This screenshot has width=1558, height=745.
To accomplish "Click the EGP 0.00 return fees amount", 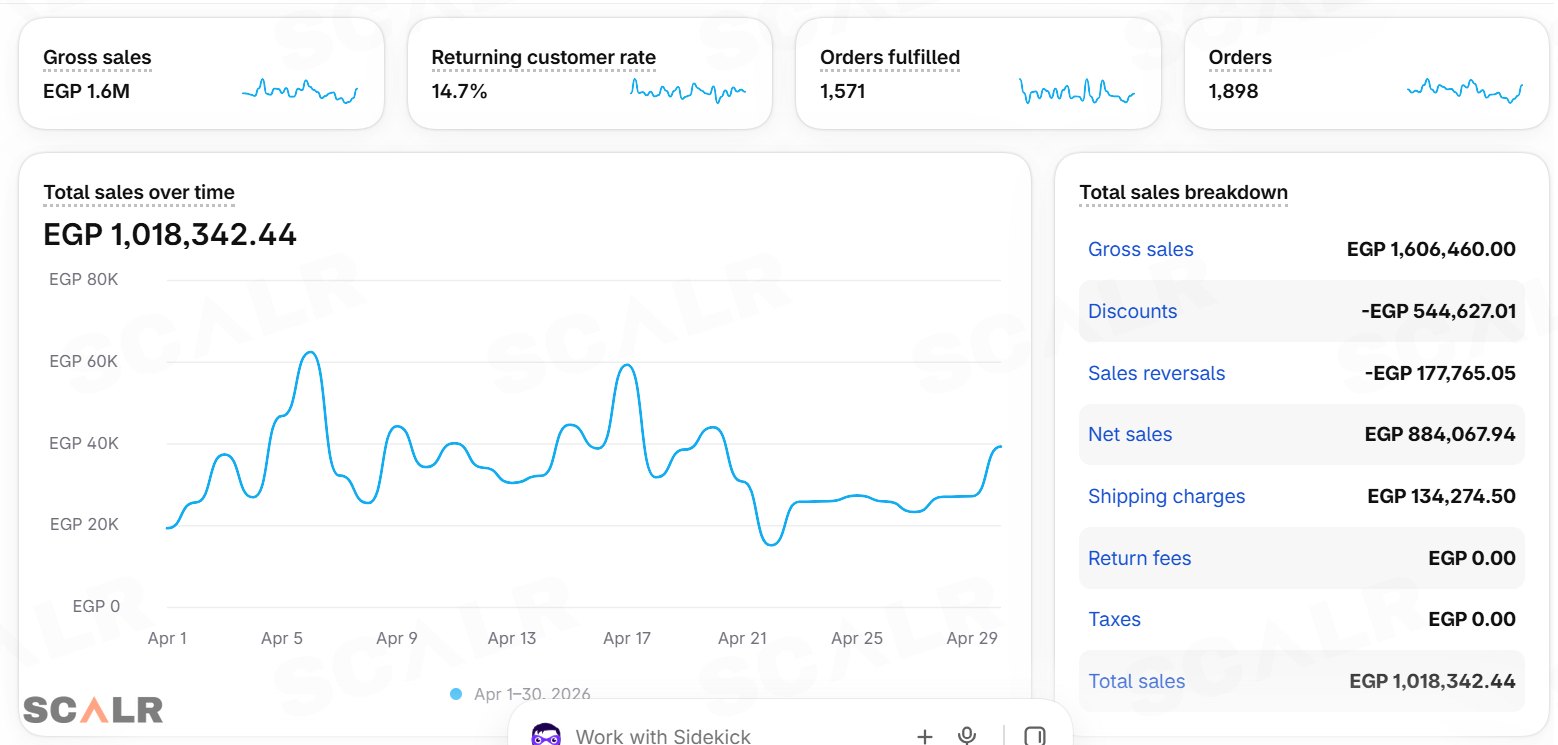I will [x=1473, y=559].
